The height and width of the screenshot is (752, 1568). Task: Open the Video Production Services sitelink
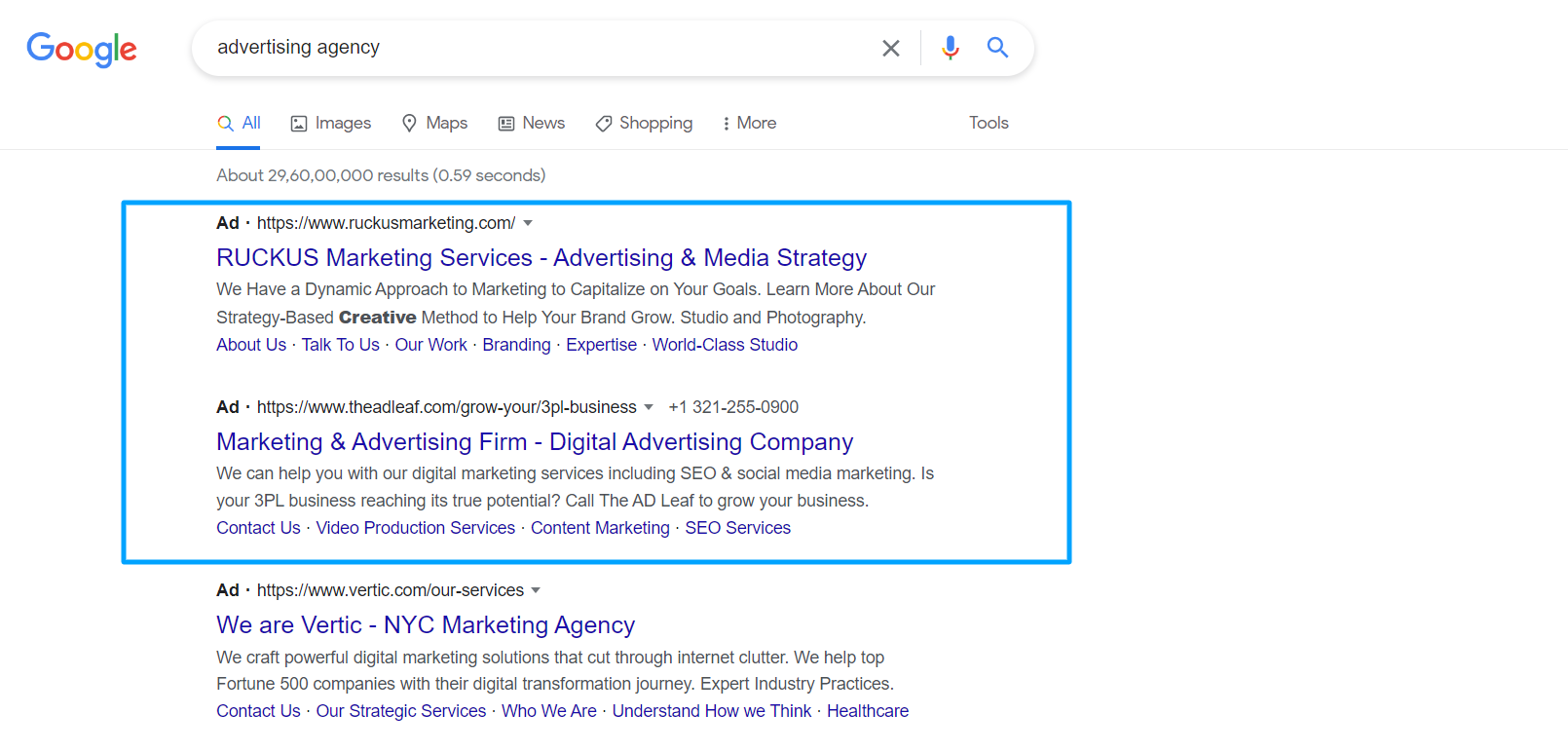click(416, 528)
